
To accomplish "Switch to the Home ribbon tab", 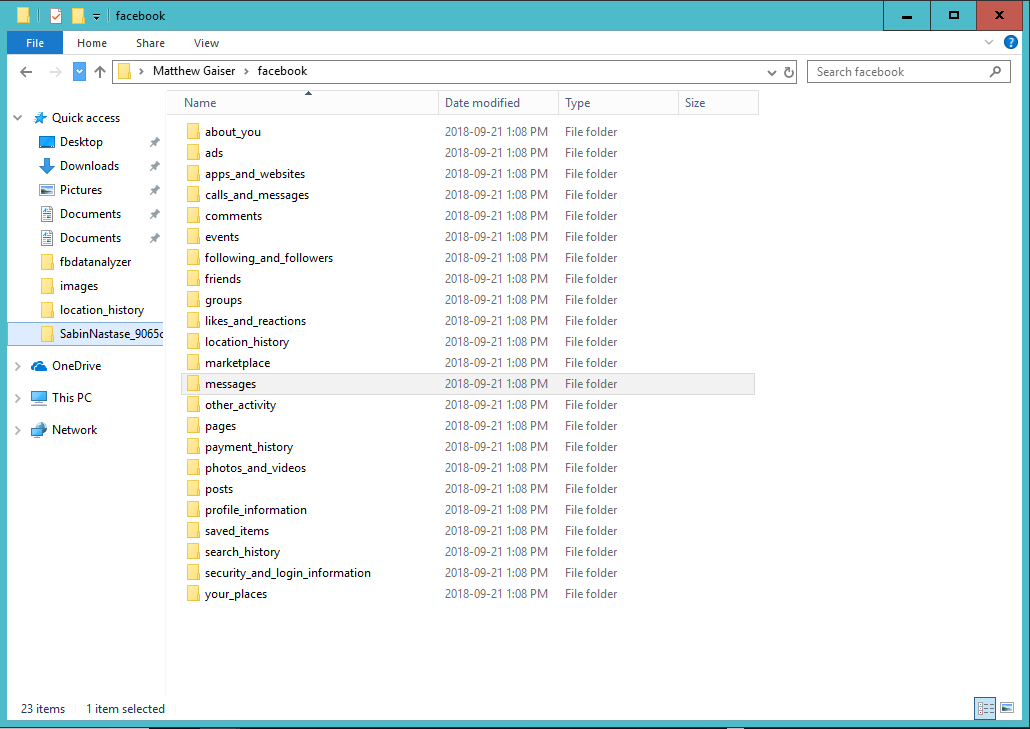I will click(92, 43).
